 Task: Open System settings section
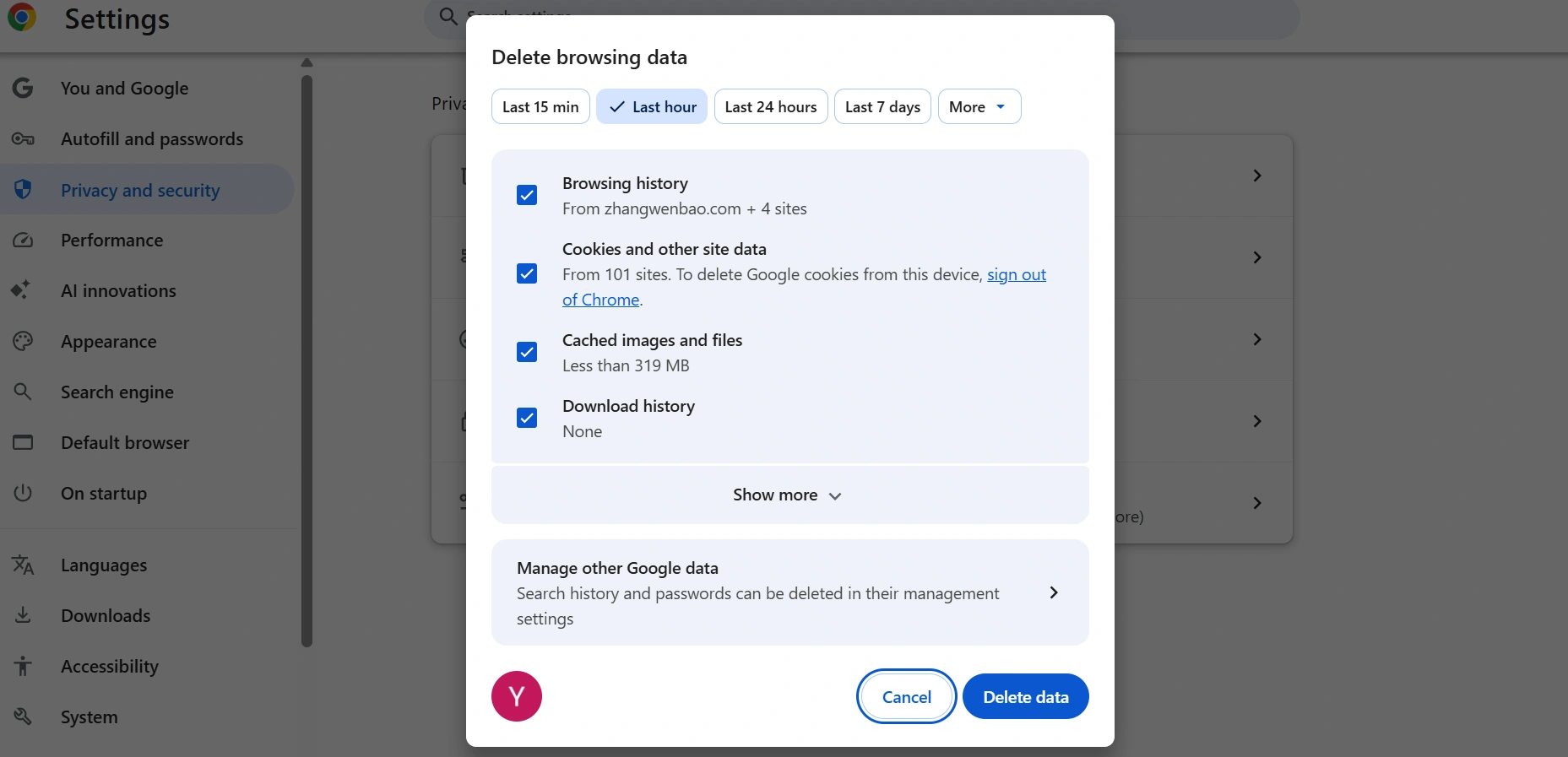(x=147, y=716)
